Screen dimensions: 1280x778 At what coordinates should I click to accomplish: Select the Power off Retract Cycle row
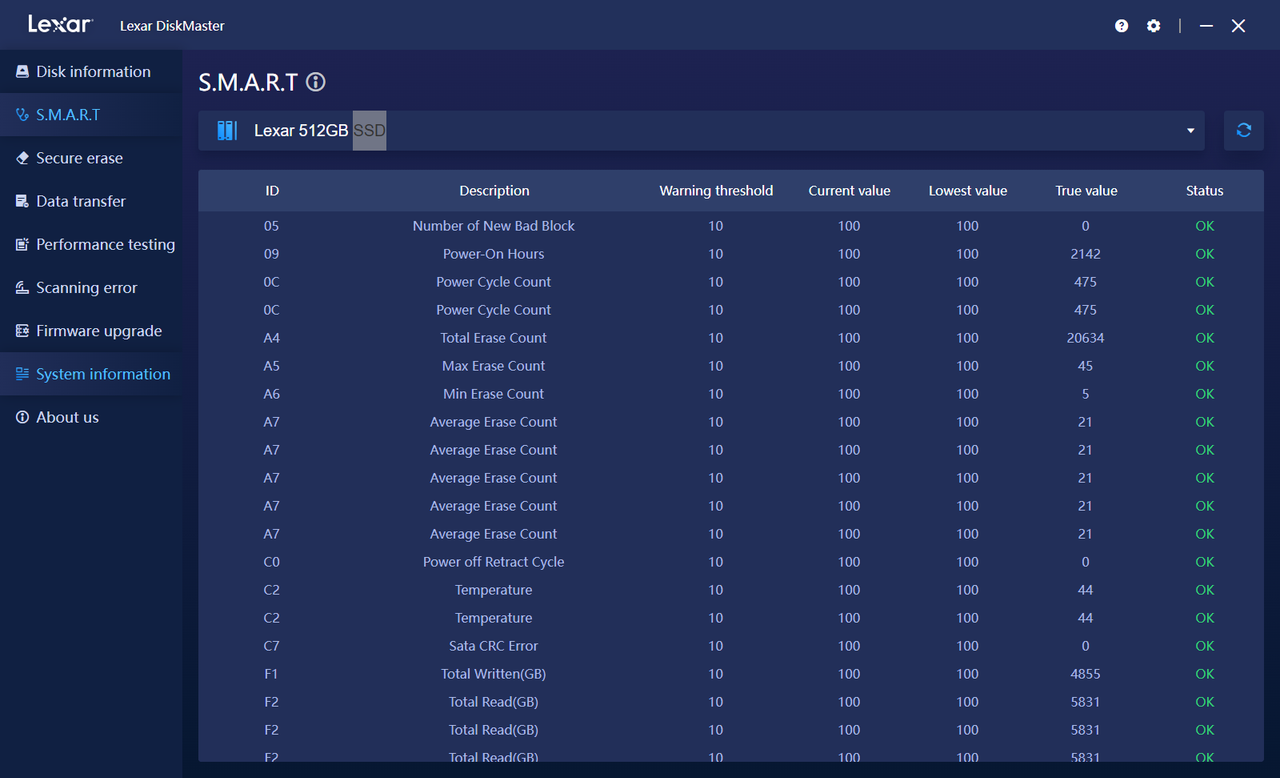[x=731, y=562]
